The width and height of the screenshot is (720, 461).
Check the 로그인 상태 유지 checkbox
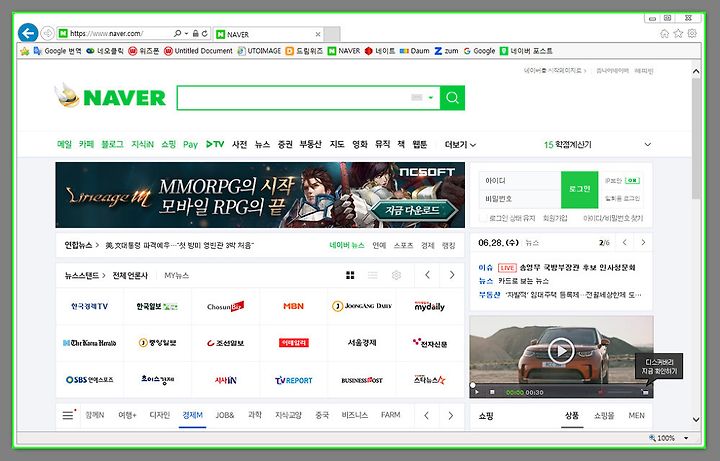483,219
